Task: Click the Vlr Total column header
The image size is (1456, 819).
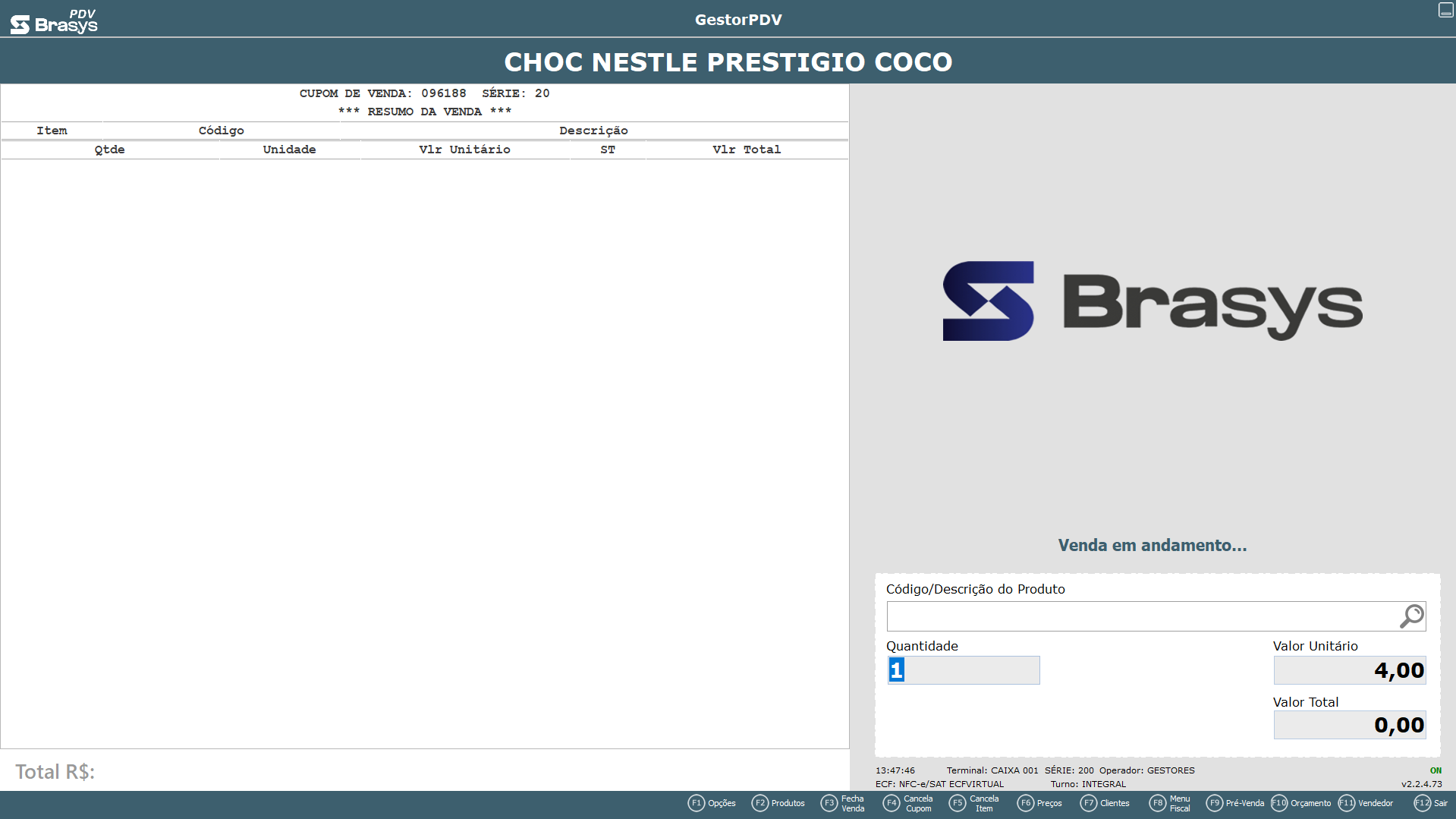Action: (747, 150)
